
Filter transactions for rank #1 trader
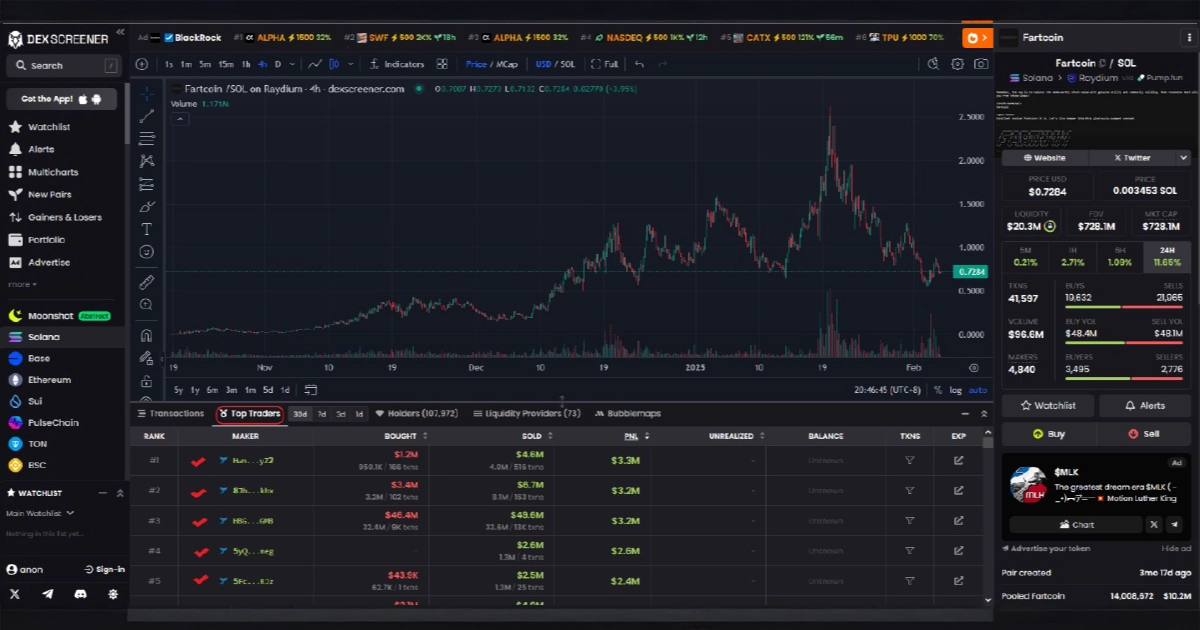(910, 460)
